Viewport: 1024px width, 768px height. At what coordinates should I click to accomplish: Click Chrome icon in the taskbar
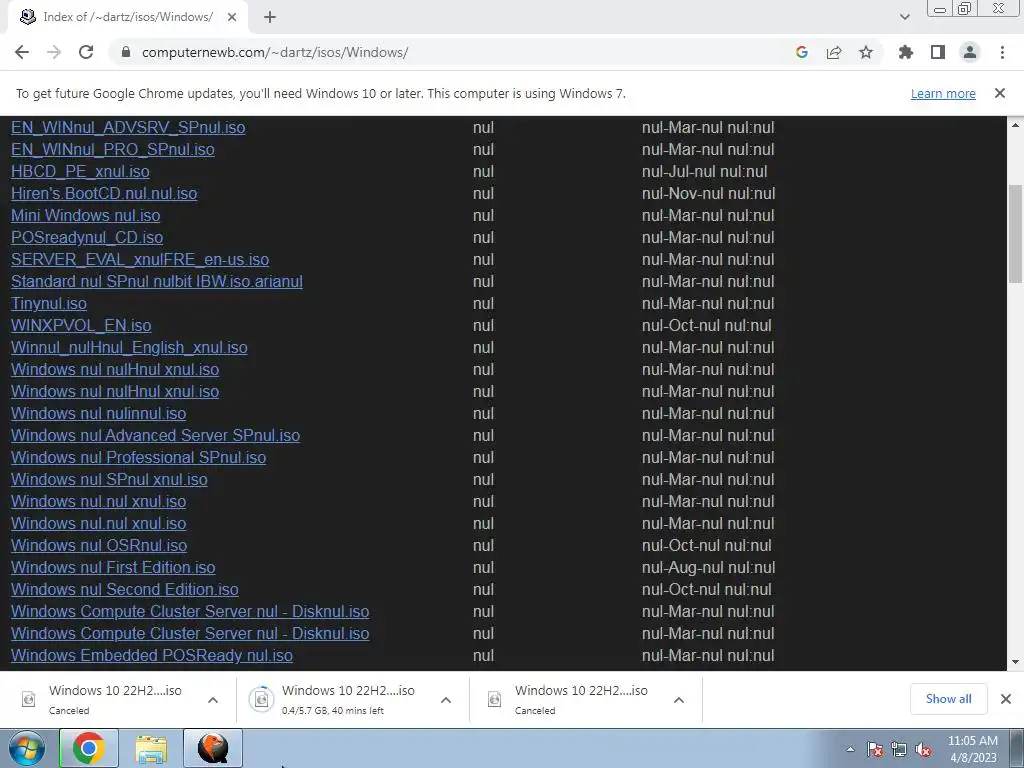(x=89, y=748)
